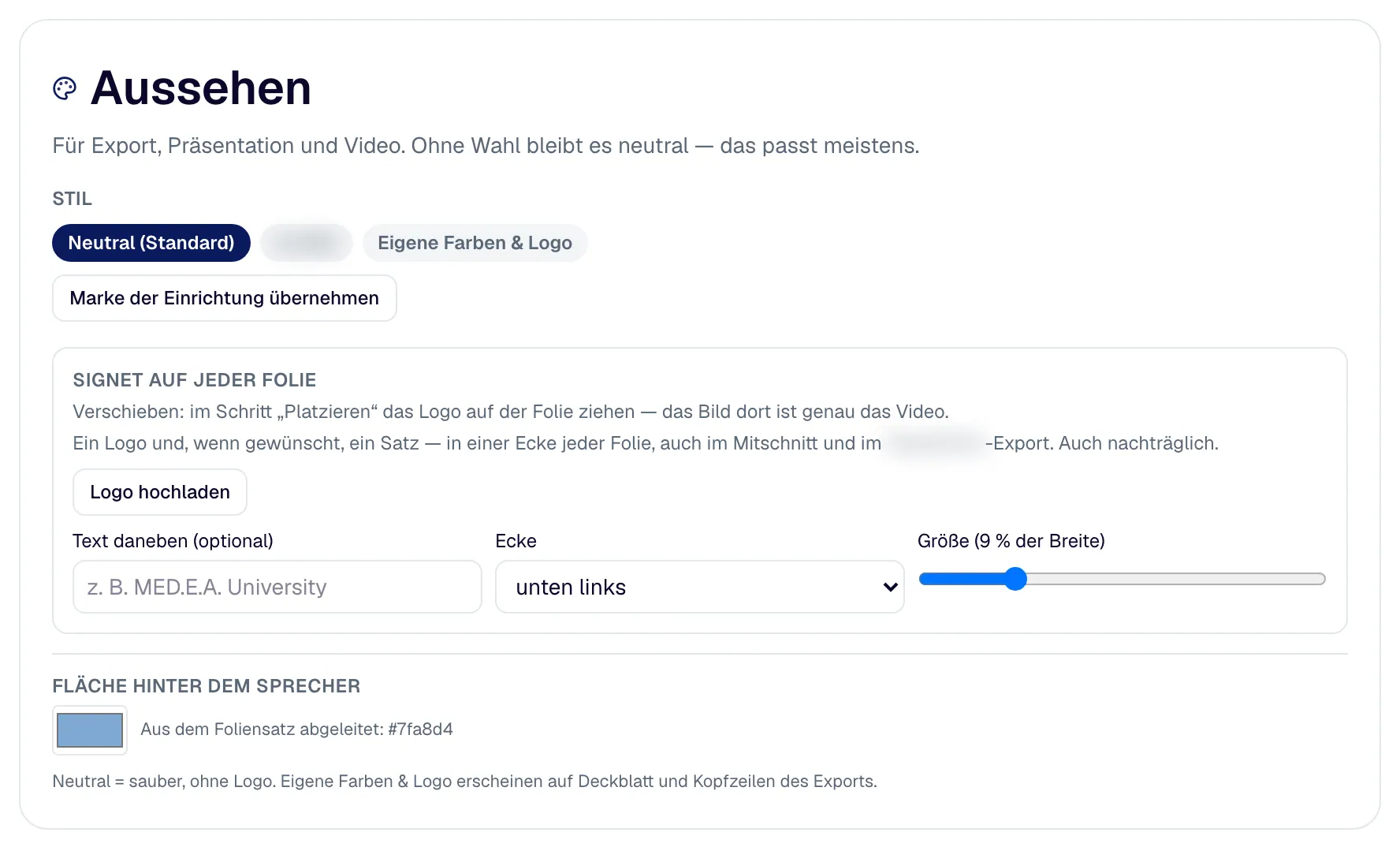
Task: Open the blue speaker background color swatch
Action: tap(90, 730)
